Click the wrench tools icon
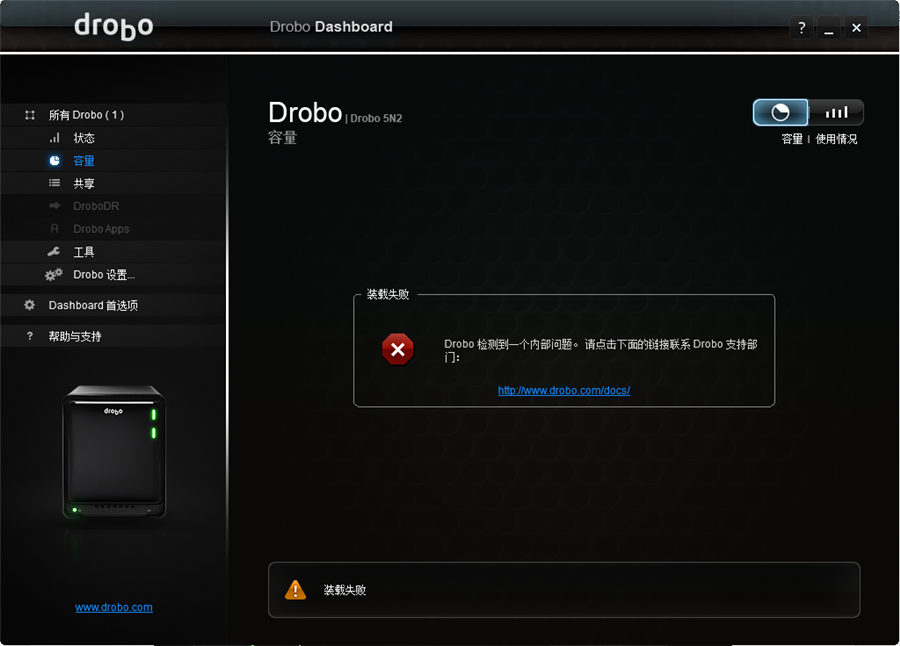The image size is (900, 646). click(x=54, y=252)
